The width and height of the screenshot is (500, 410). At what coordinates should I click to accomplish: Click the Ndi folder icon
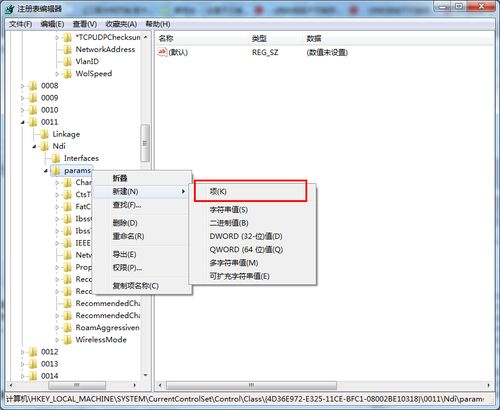tap(44, 146)
